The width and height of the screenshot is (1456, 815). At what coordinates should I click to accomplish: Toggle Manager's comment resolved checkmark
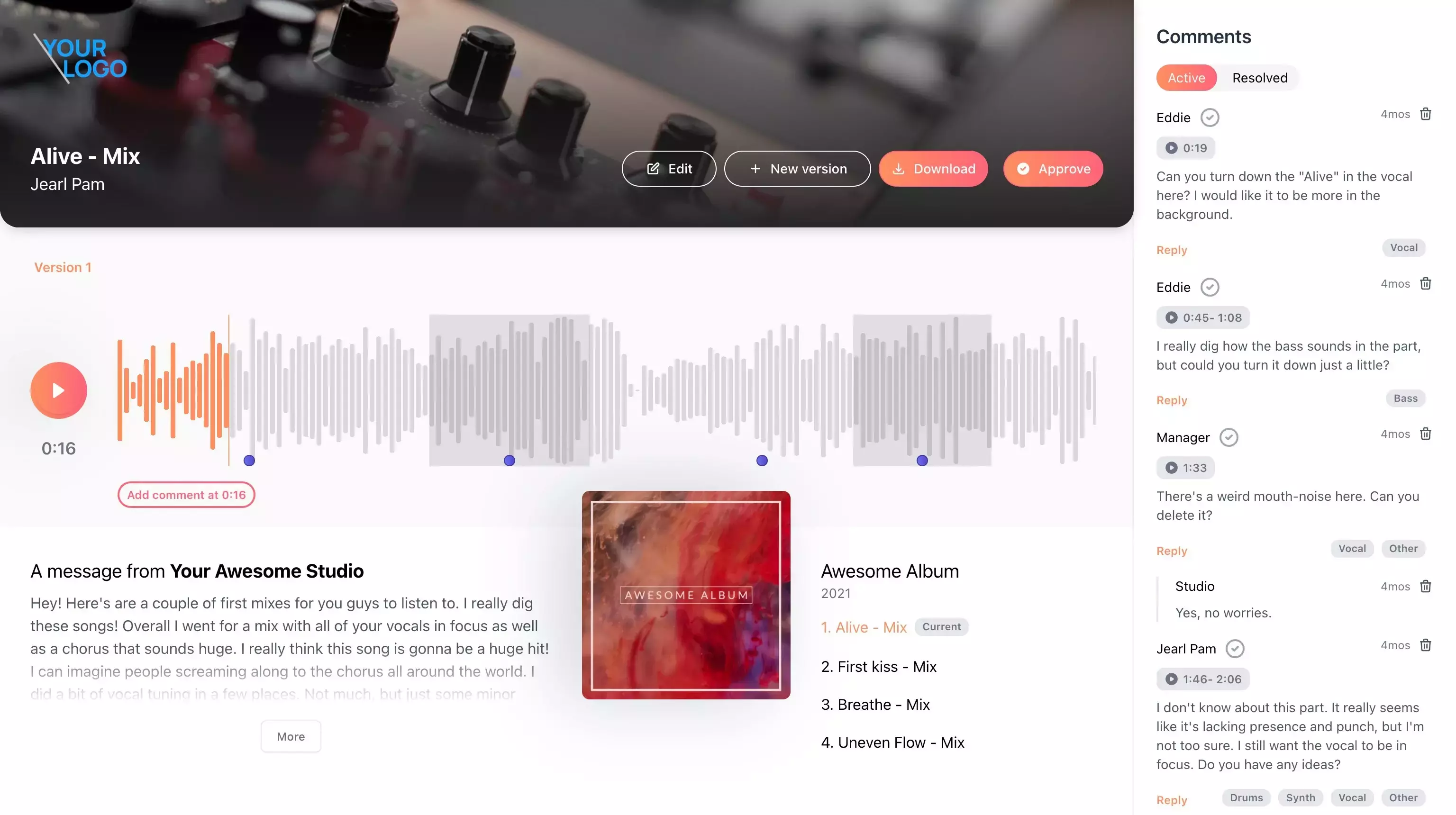pos(1229,437)
